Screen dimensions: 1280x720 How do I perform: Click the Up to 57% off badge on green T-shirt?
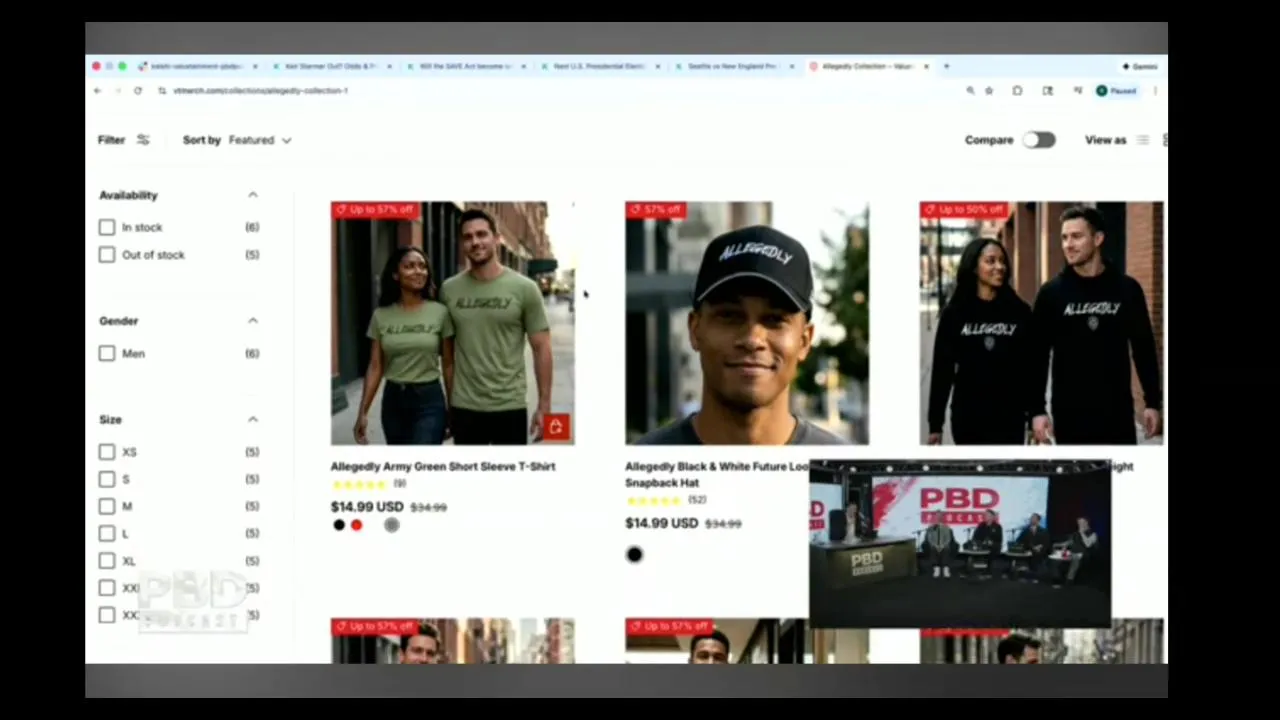coord(375,209)
